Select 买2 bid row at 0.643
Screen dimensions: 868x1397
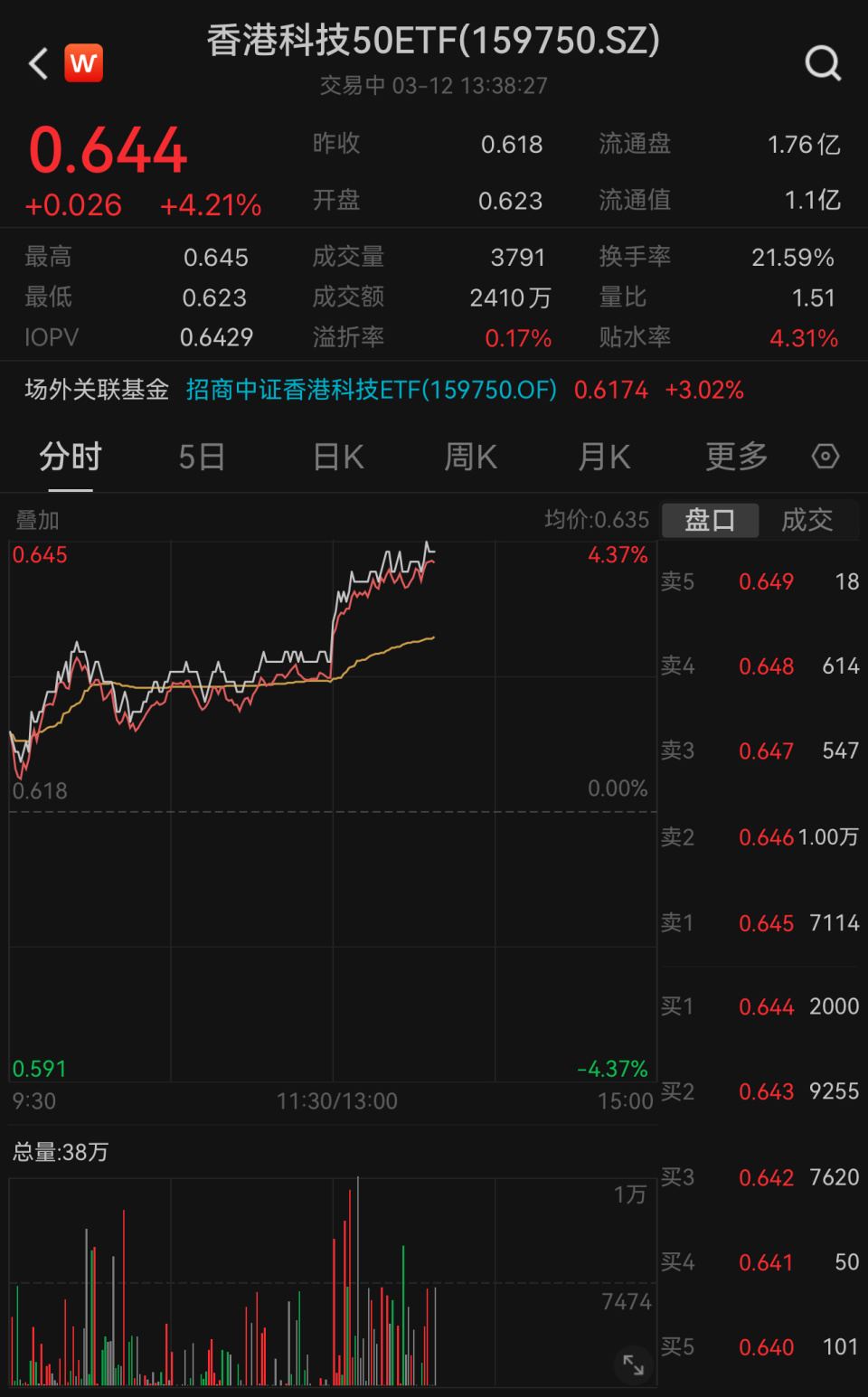coord(760,1091)
